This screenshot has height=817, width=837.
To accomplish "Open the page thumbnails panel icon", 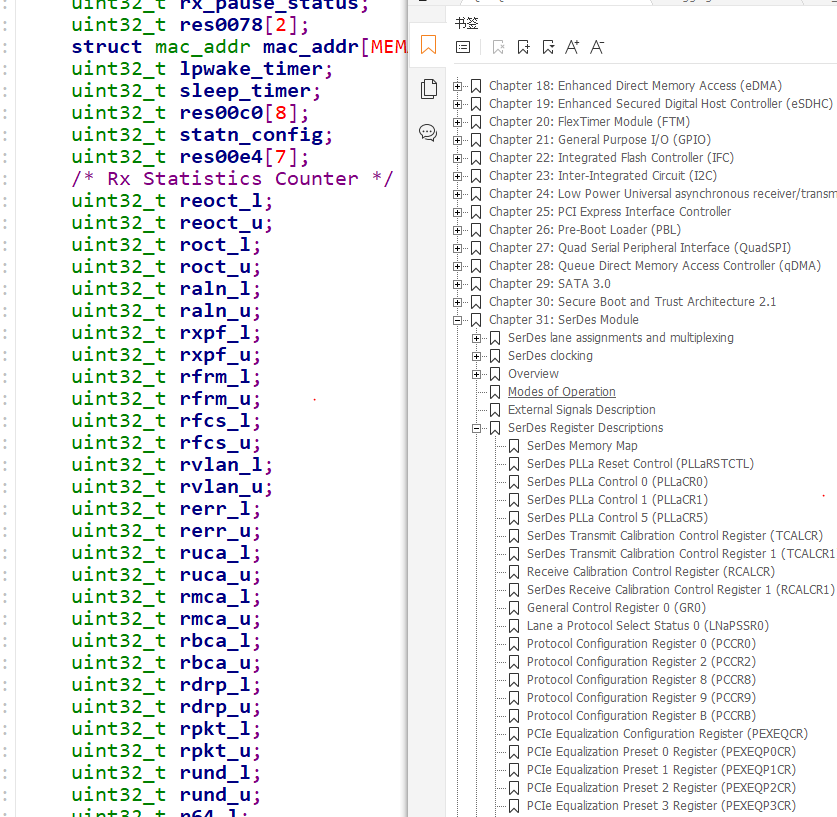I will [x=428, y=88].
